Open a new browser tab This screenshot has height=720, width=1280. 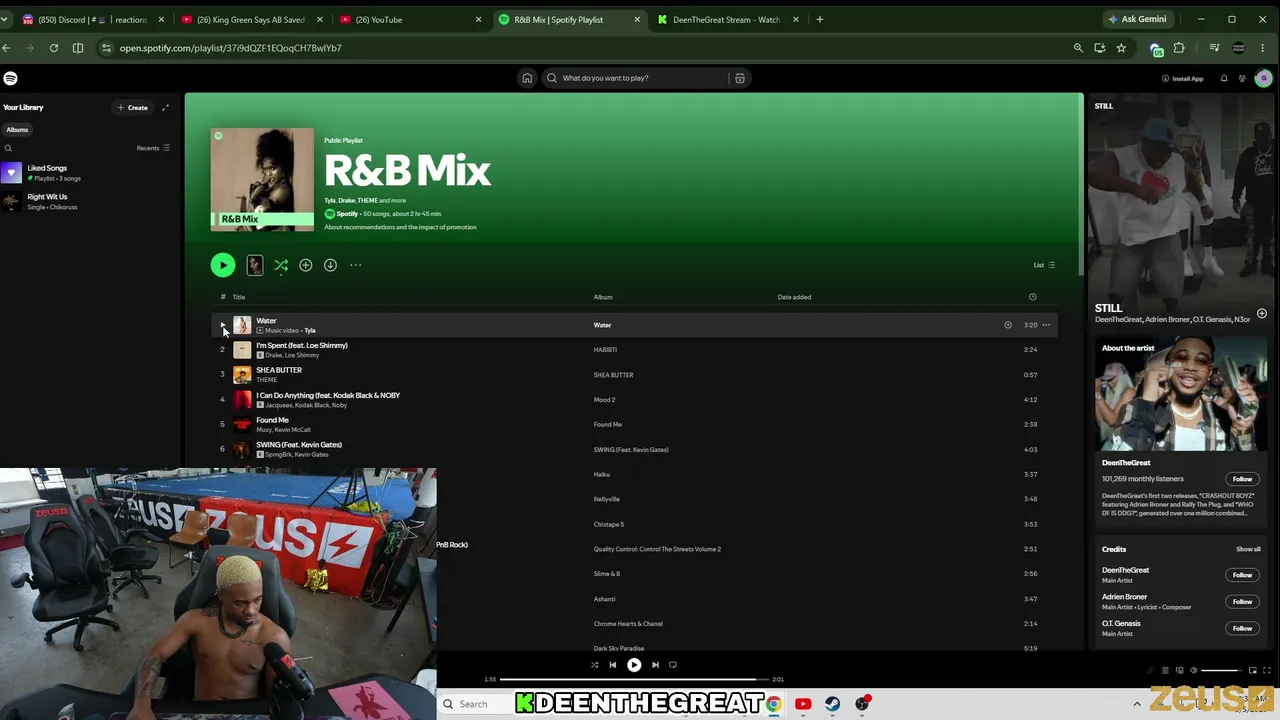(x=820, y=19)
